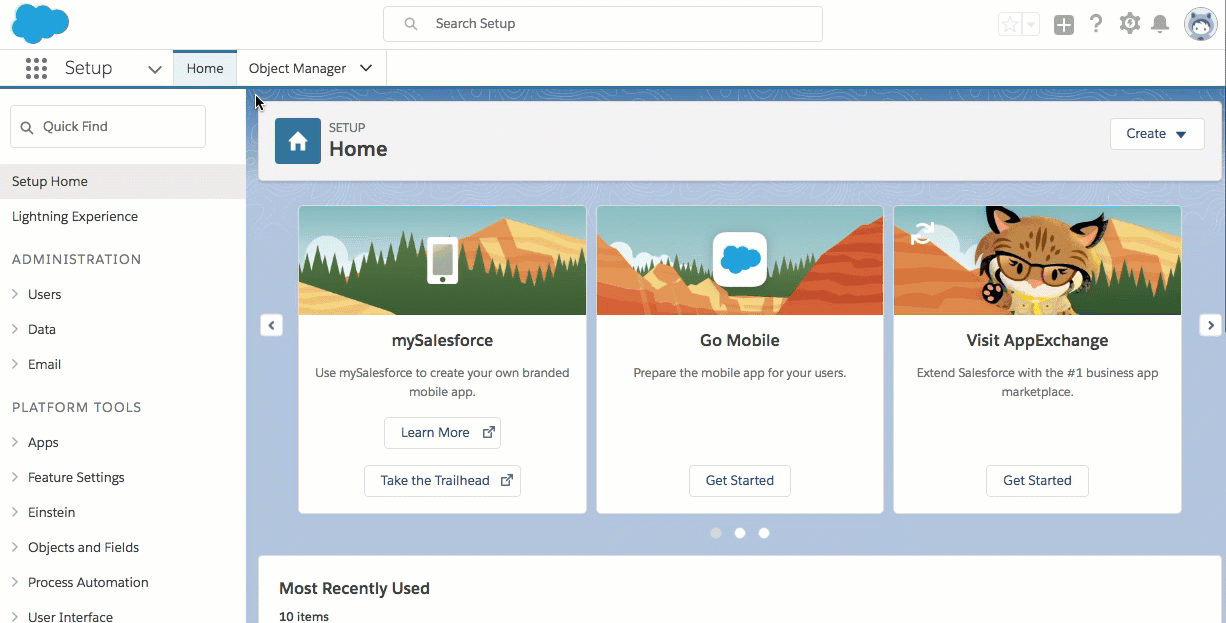Click the setup gear icon
This screenshot has width=1226, height=623.
click(x=1129, y=24)
